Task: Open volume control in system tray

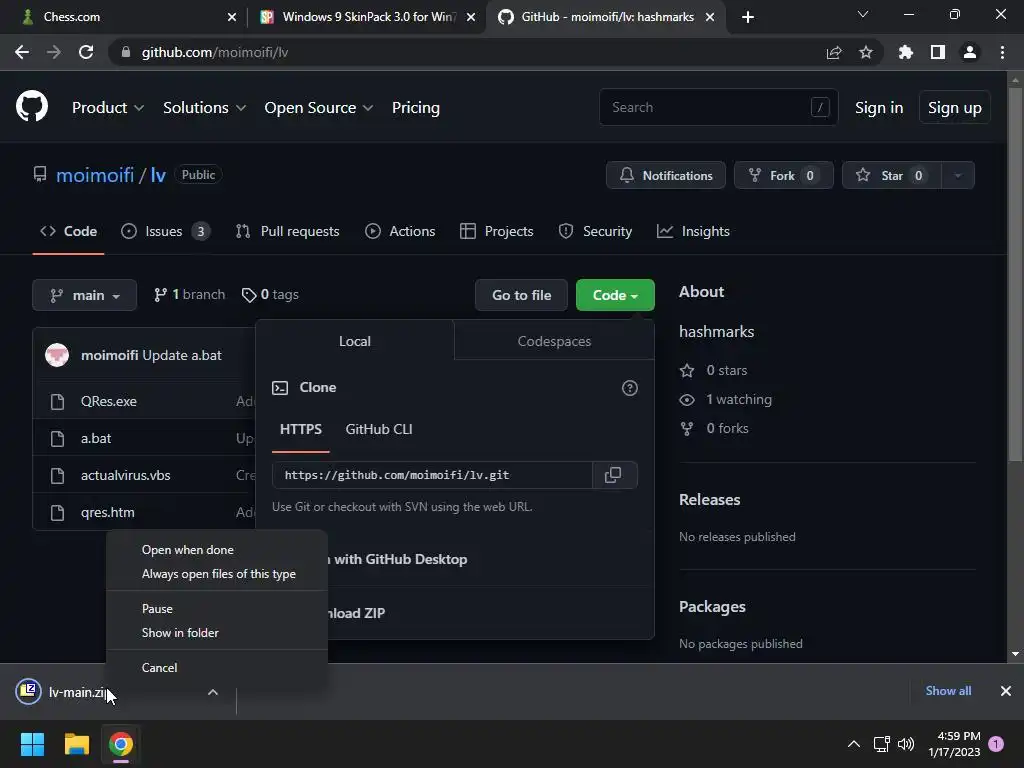Action: tap(906, 744)
